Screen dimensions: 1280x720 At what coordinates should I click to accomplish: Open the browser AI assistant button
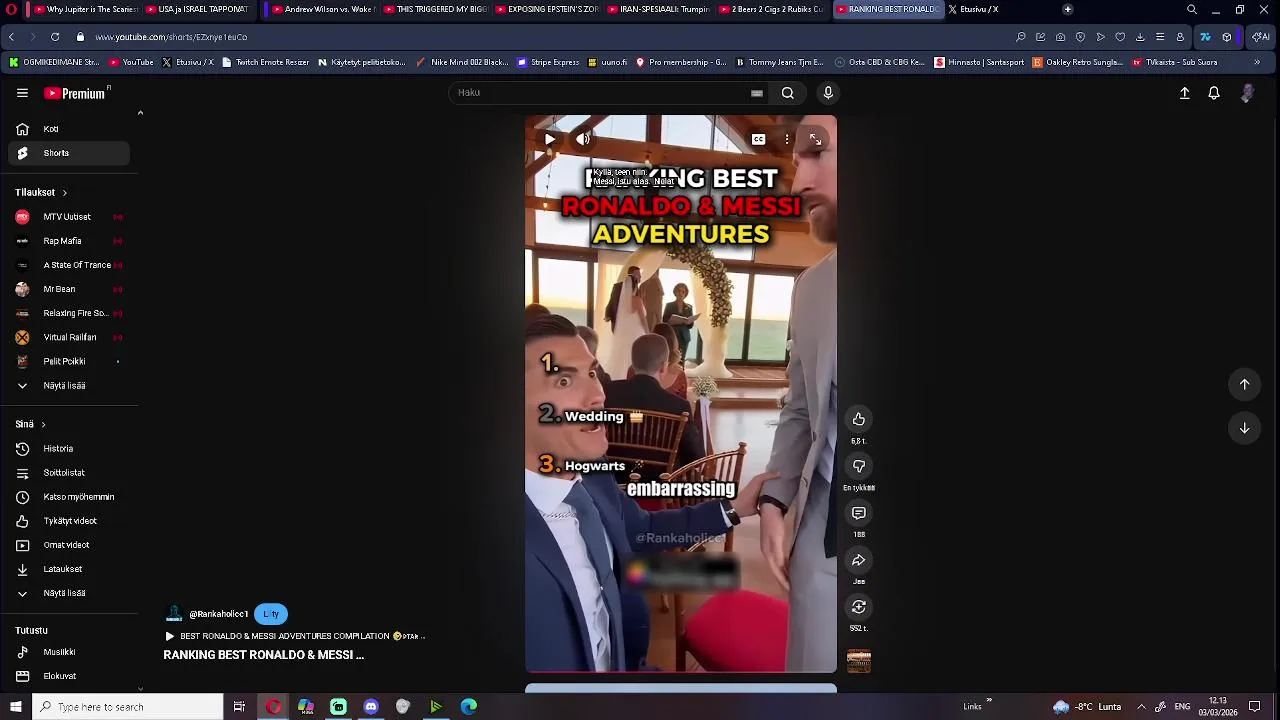(1260, 37)
